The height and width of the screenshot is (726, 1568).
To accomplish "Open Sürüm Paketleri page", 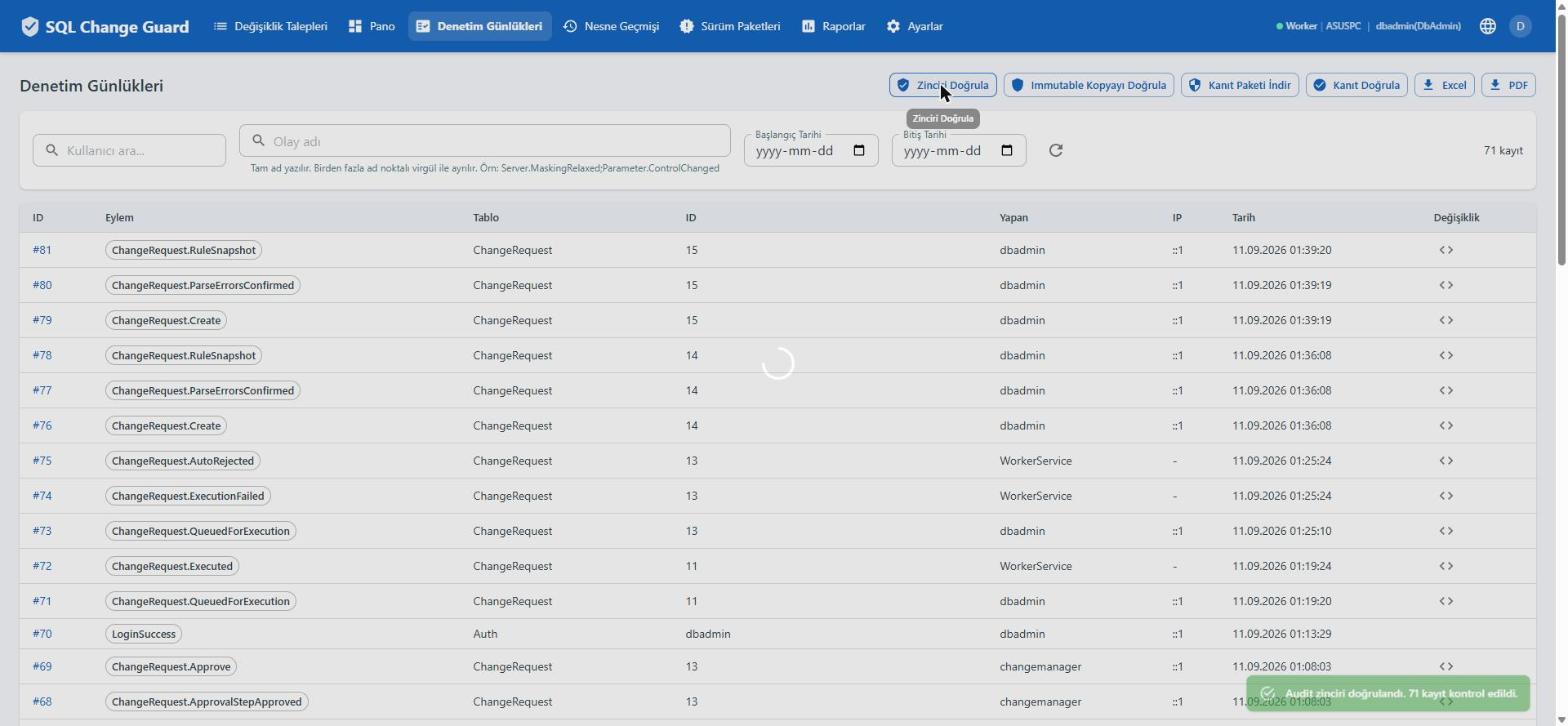I will tap(729, 27).
